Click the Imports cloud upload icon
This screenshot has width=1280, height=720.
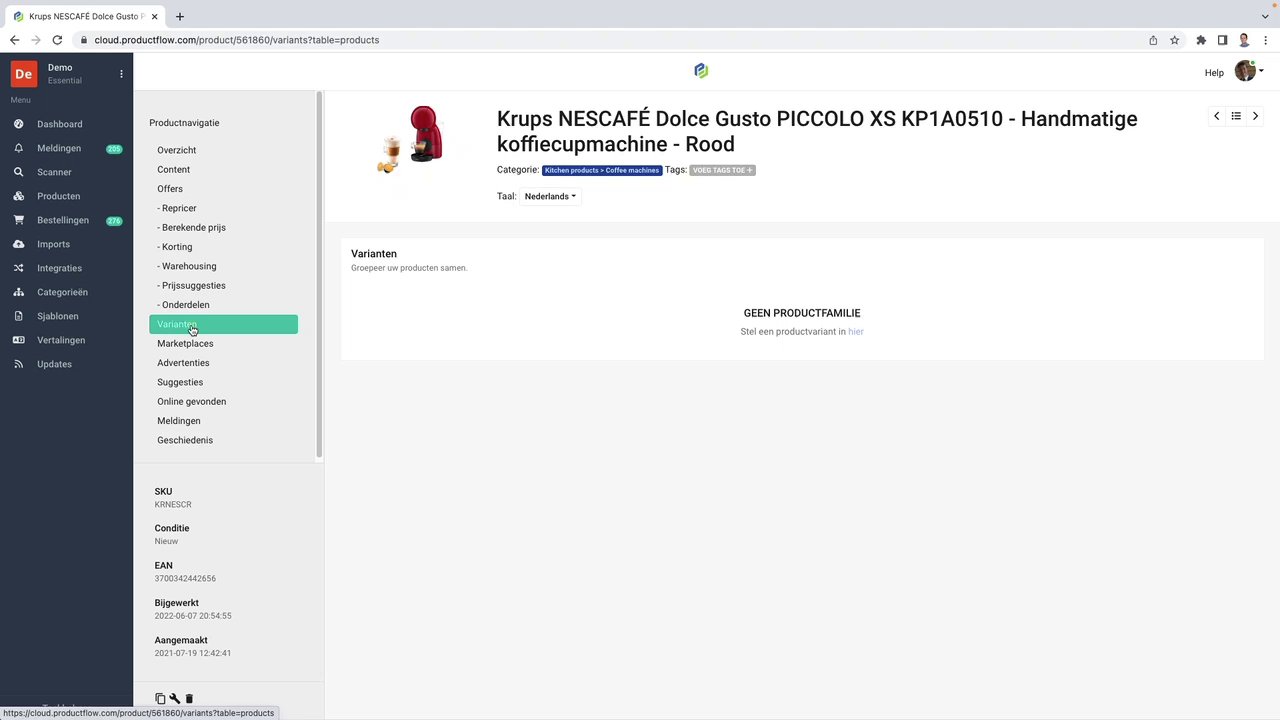click(18, 244)
